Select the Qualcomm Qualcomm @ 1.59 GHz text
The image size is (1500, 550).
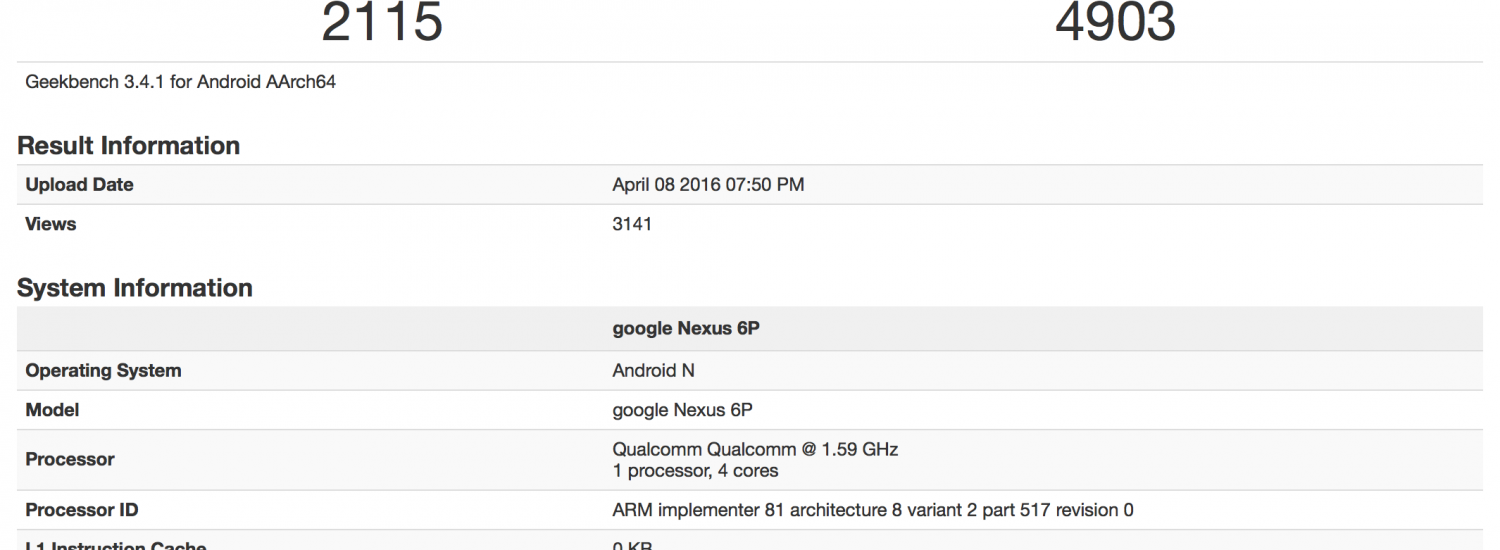tap(754, 449)
